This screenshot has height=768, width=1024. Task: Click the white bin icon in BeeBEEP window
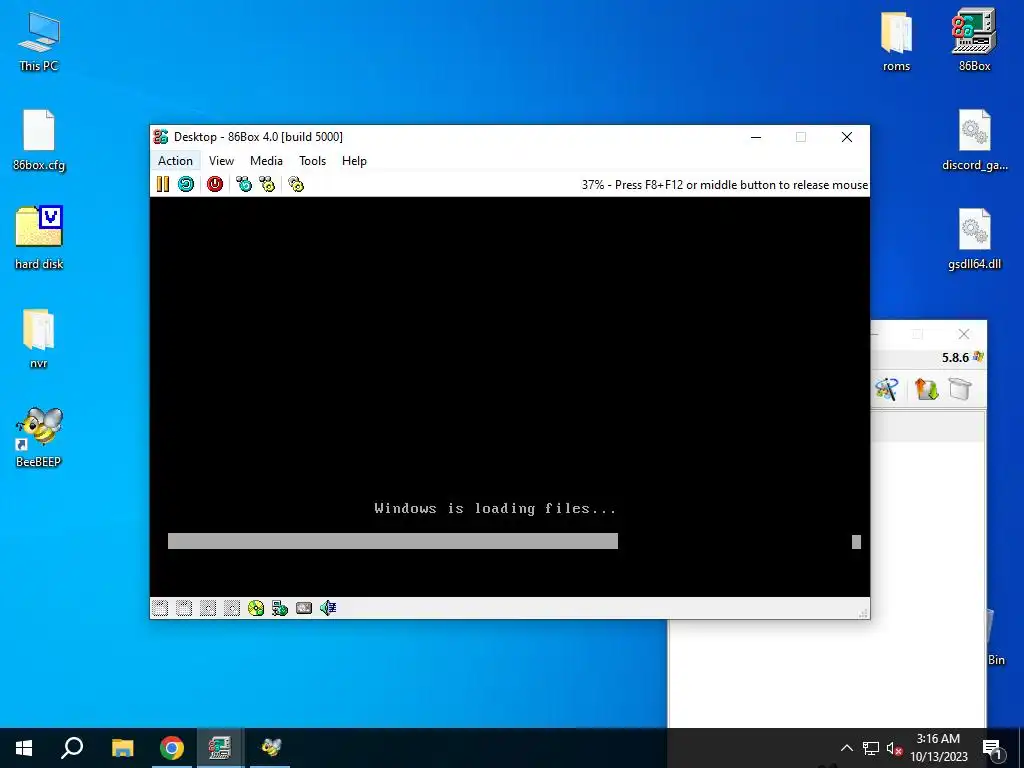click(960, 389)
